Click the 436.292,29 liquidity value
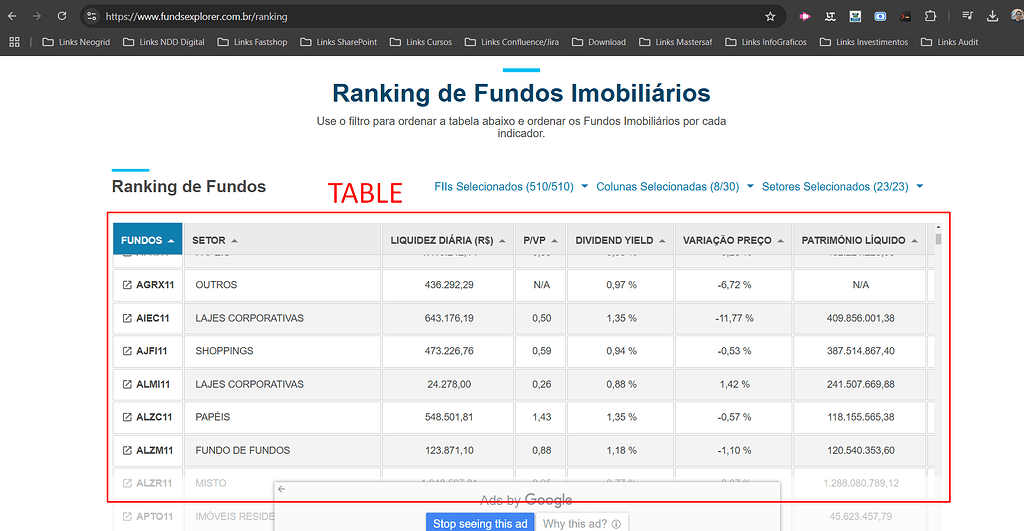This screenshot has width=1024, height=531. tap(449, 285)
